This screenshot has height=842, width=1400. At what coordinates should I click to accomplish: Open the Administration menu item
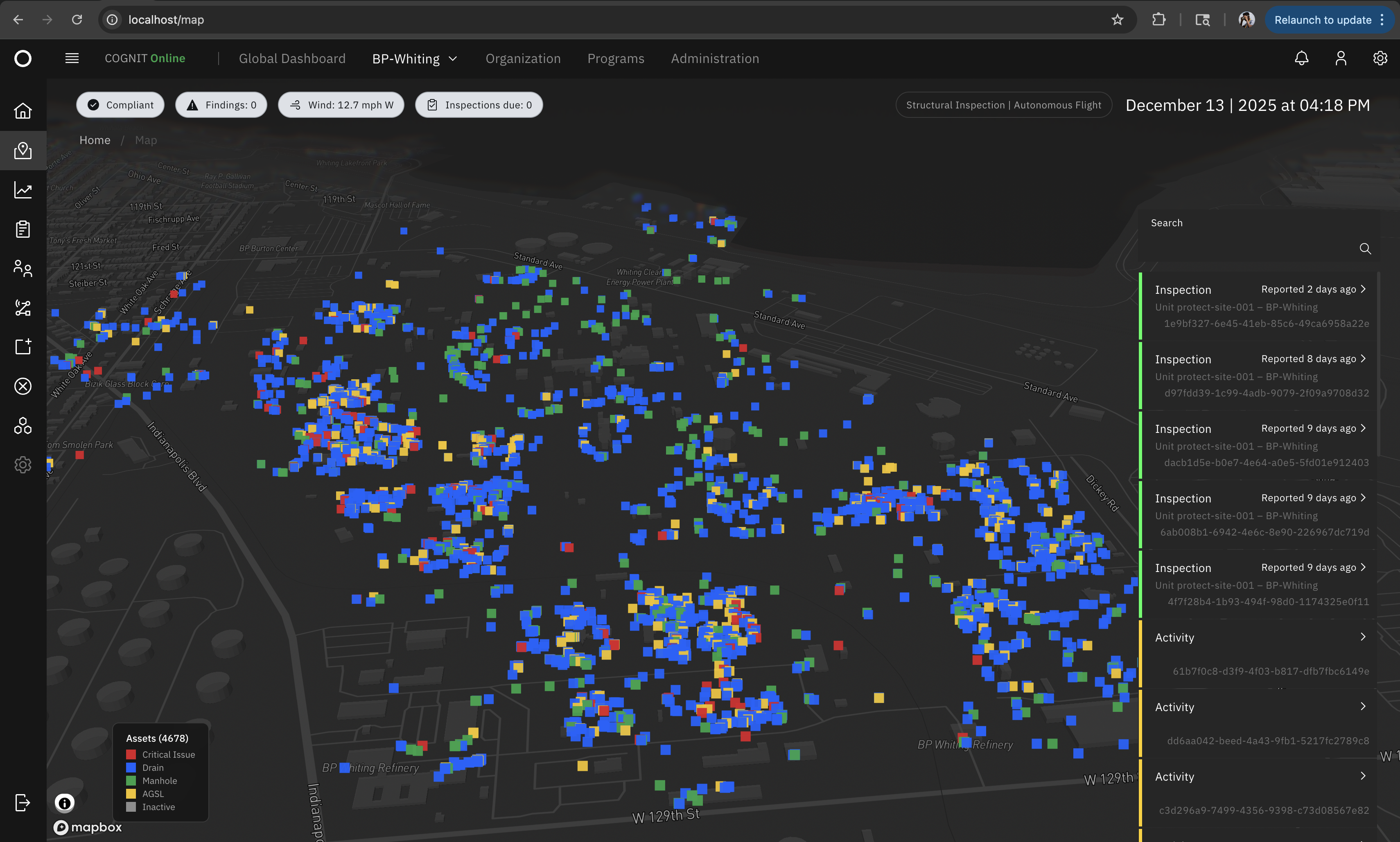[715, 58]
